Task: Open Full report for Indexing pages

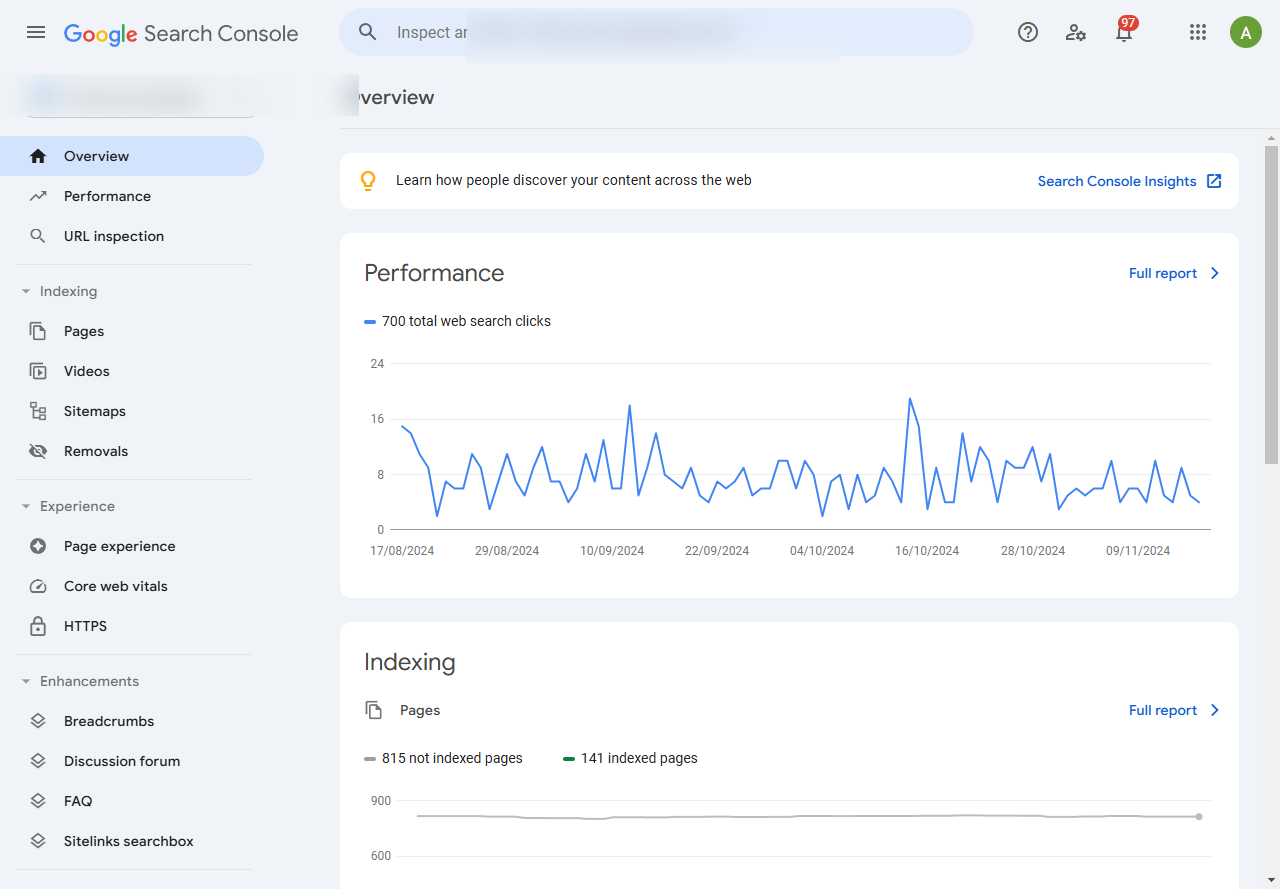Action: coord(1174,710)
